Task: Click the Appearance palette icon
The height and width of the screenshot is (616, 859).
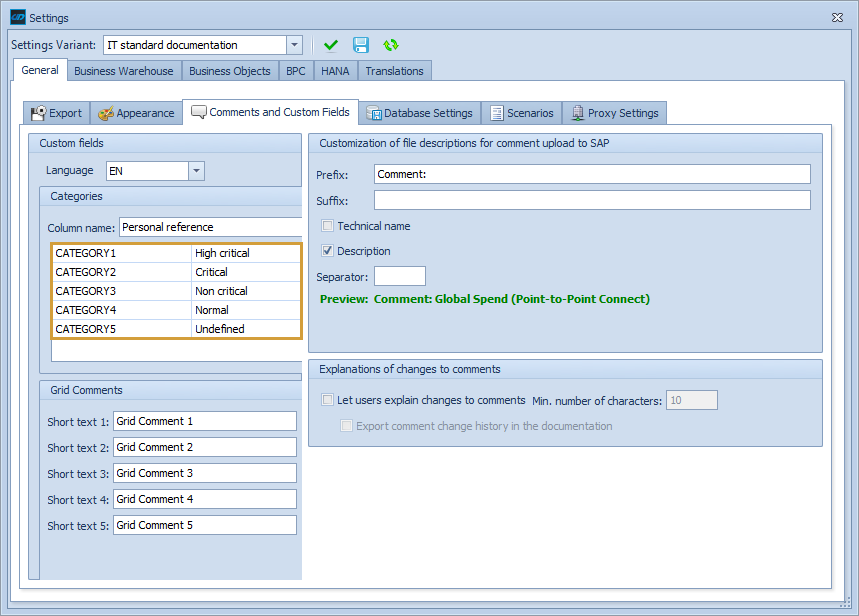Action: (x=103, y=112)
